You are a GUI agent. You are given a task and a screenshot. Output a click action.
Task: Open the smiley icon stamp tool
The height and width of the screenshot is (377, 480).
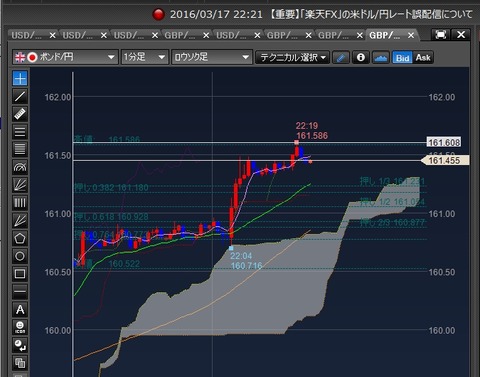coord(20,327)
